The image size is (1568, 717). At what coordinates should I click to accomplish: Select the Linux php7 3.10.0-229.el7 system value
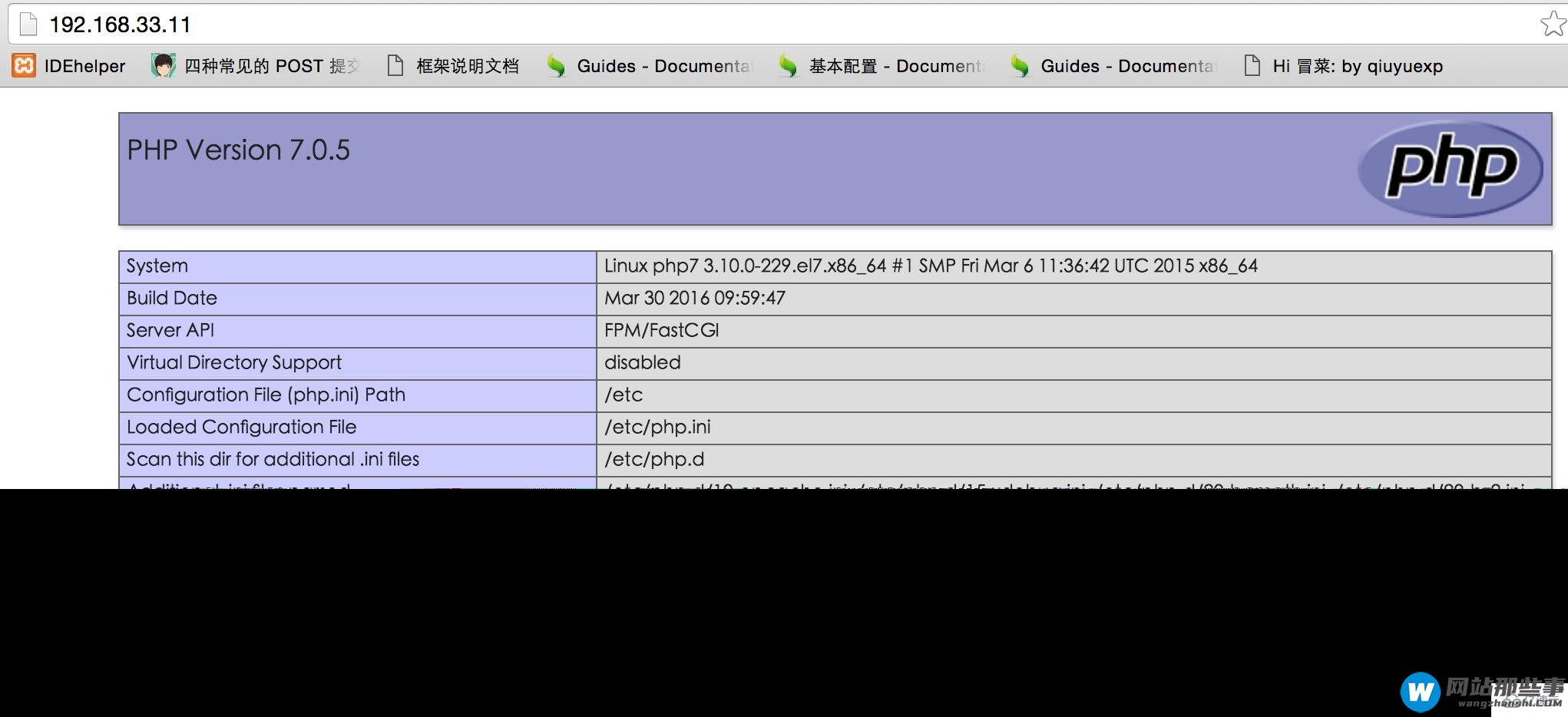pyautogui.click(x=931, y=266)
